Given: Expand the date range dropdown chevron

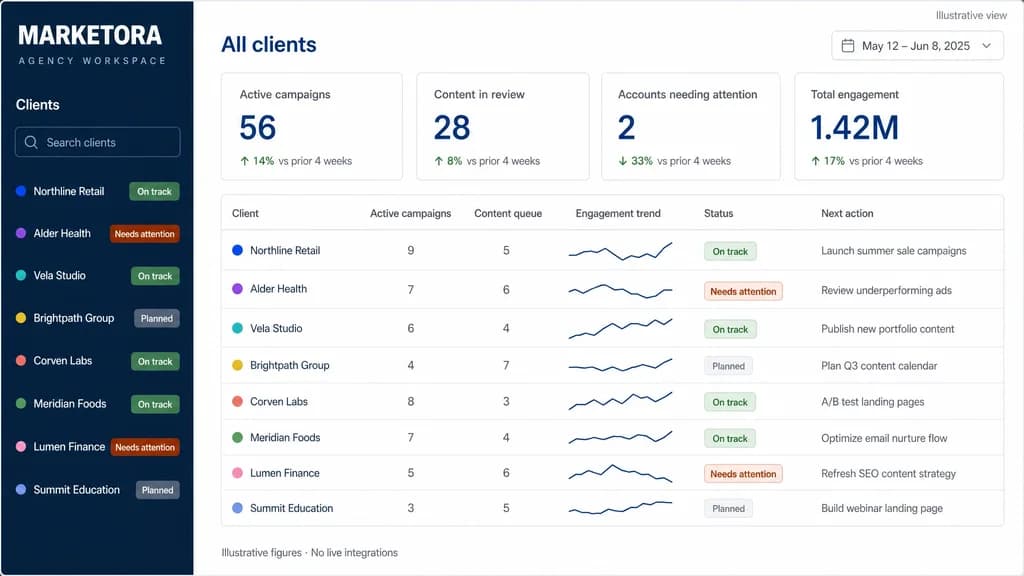Looking at the screenshot, I should tap(986, 46).
